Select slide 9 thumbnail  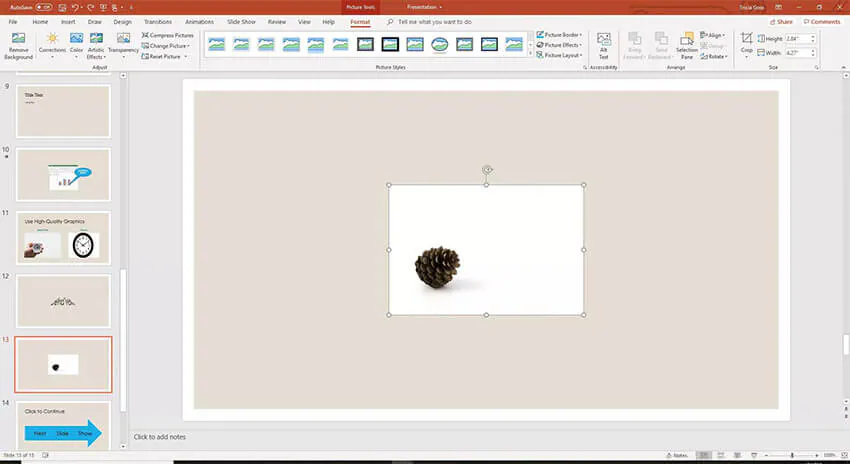pos(63,111)
